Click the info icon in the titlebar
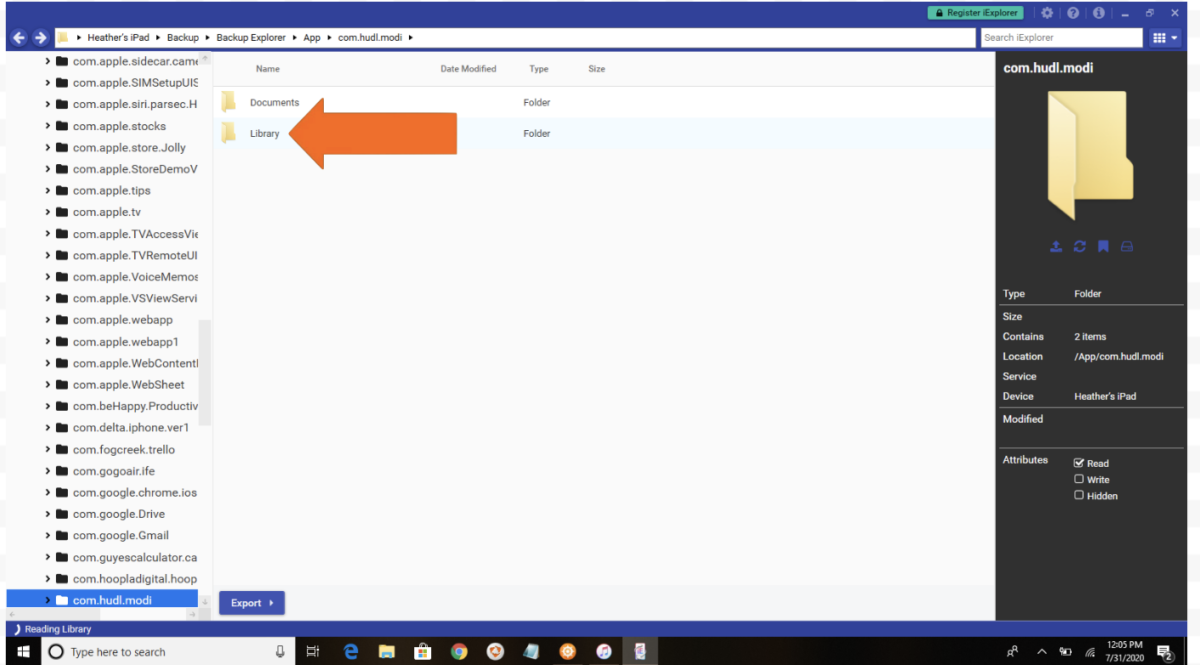This screenshot has width=1200, height=665. pos(1099,13)
